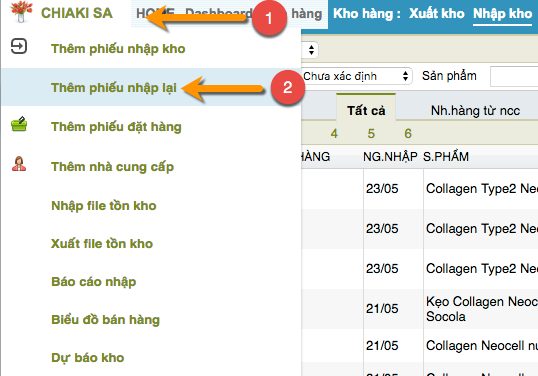
Task: Switch to the Nh.hàng từ ncc tab
Action: [x=475, y=110]
